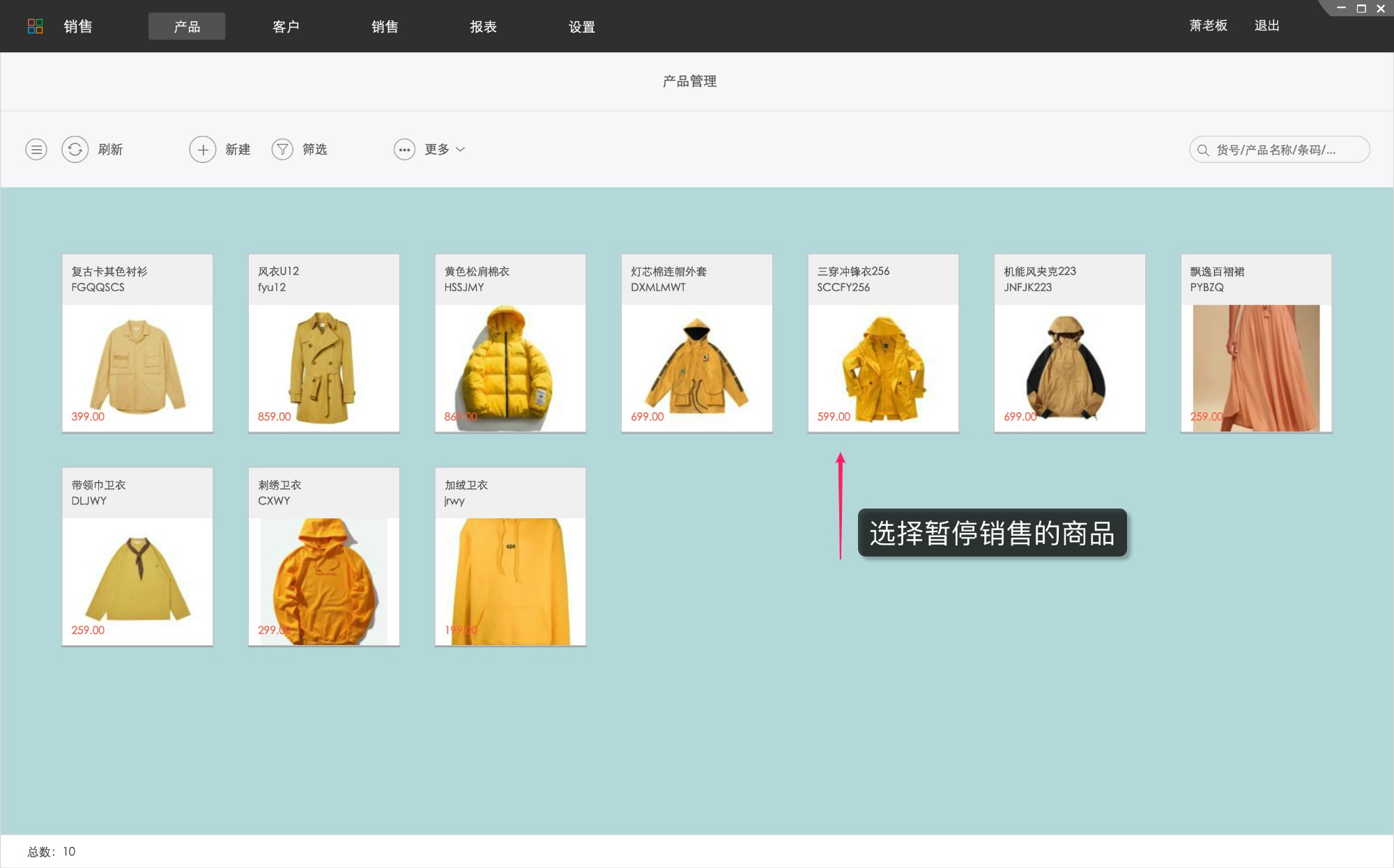
Task: Click the list layout icon on the toolbar
Action: pyautogui.click(x=36, y=149)
